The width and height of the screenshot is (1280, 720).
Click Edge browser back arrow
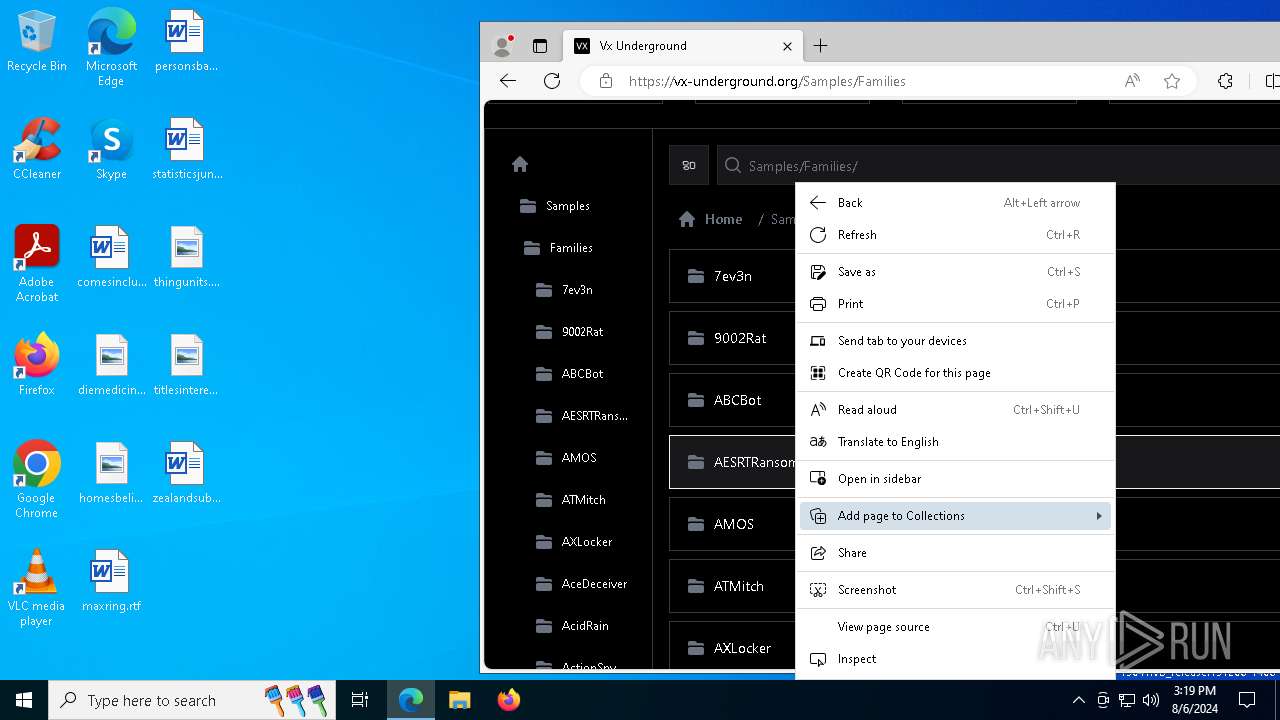pyautogui.click(x=508, y=81)
